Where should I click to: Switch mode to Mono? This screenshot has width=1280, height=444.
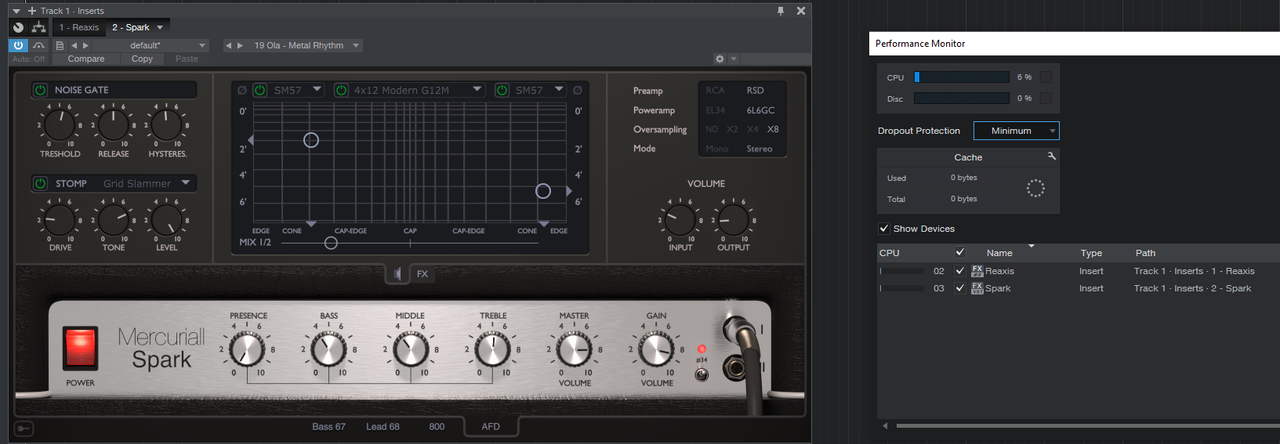click(717, 148)
